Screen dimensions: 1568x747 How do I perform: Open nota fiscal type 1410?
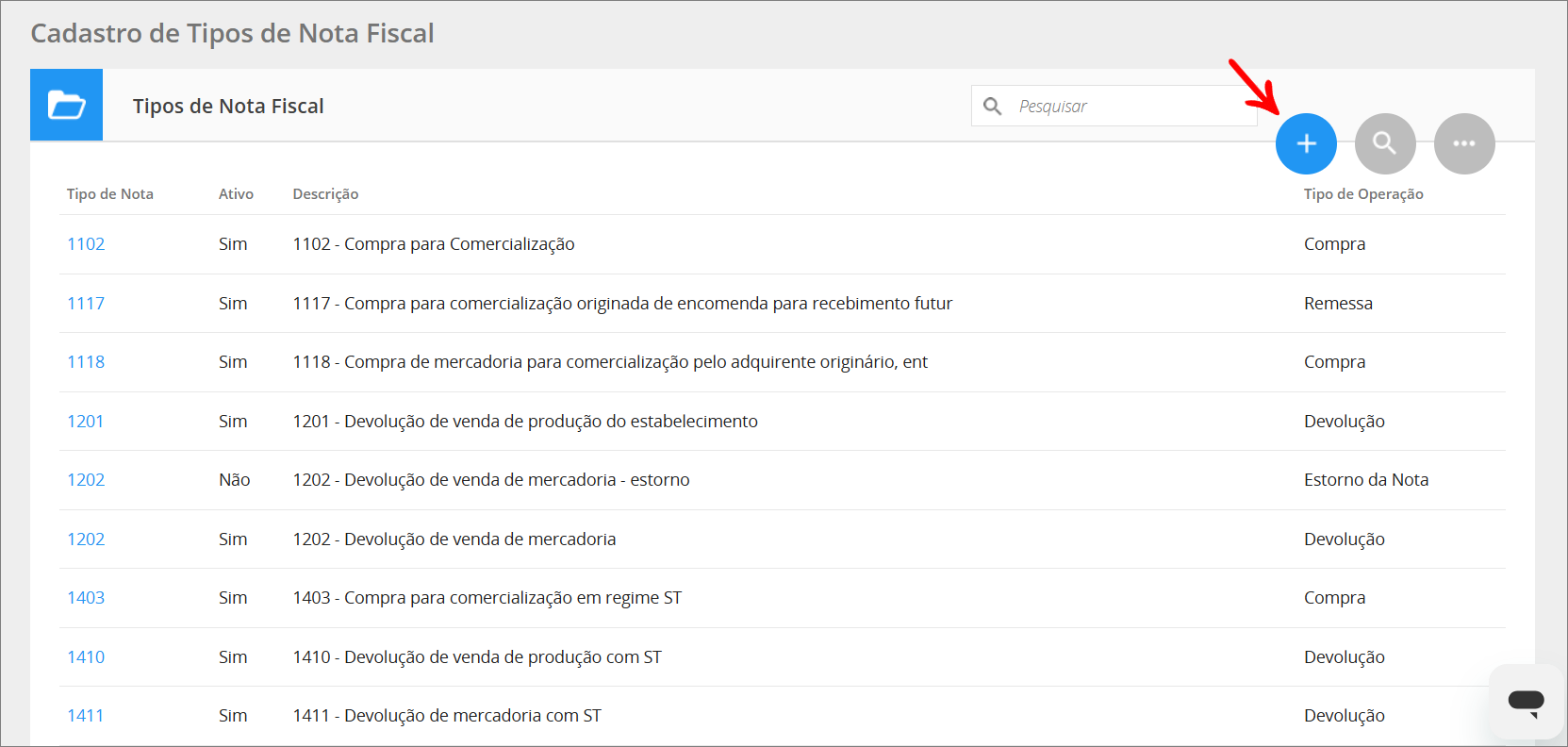click(x=86, y=657)
